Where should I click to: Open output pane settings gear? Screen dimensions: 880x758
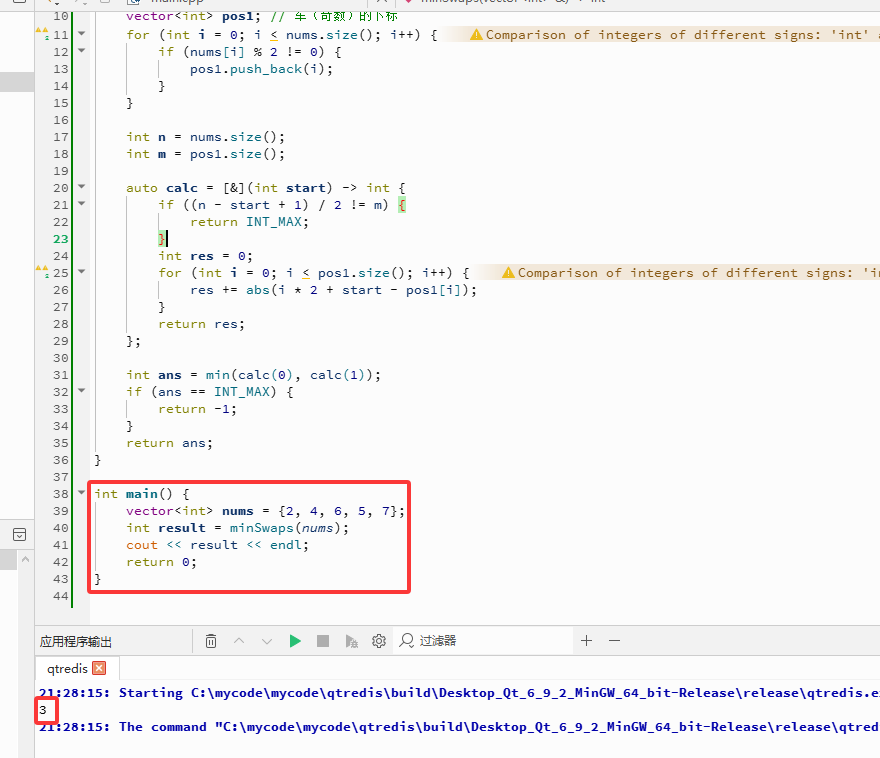click(379, 641)
